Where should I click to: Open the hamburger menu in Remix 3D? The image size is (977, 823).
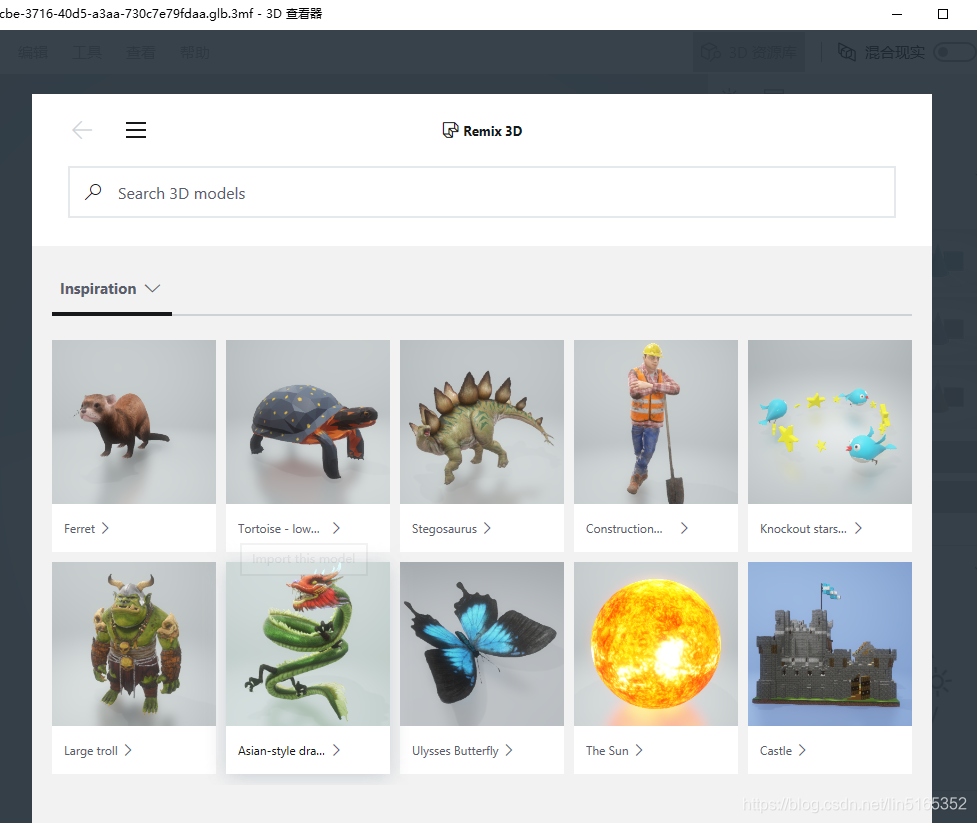136,130
